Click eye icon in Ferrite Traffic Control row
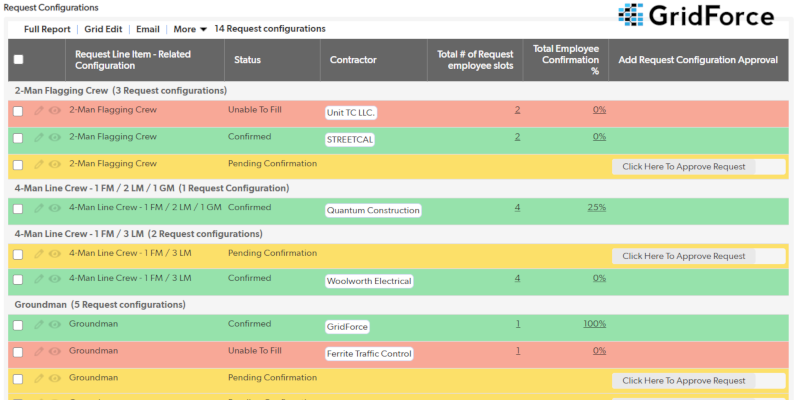Screen dimensions: 800x400 pos(55,352)
